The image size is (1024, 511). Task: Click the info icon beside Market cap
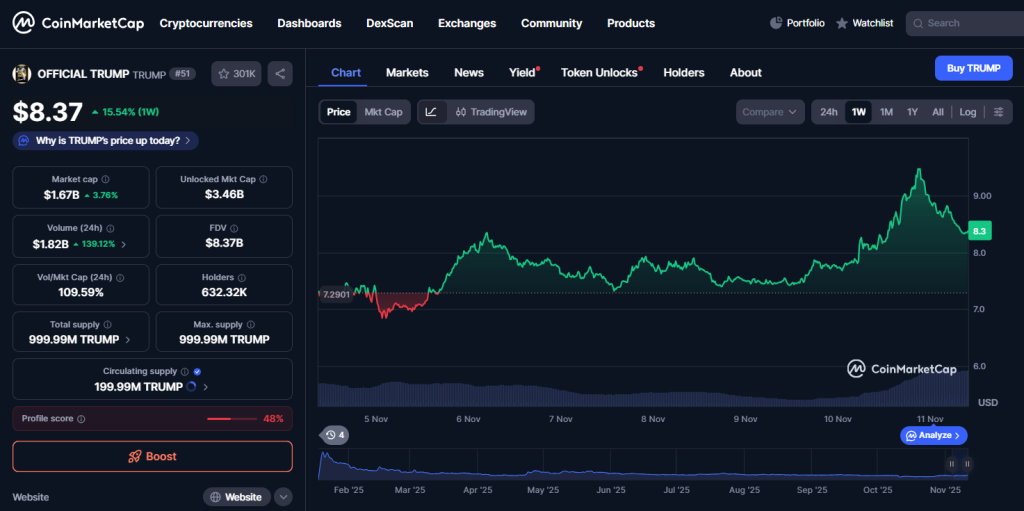(107, 179)
